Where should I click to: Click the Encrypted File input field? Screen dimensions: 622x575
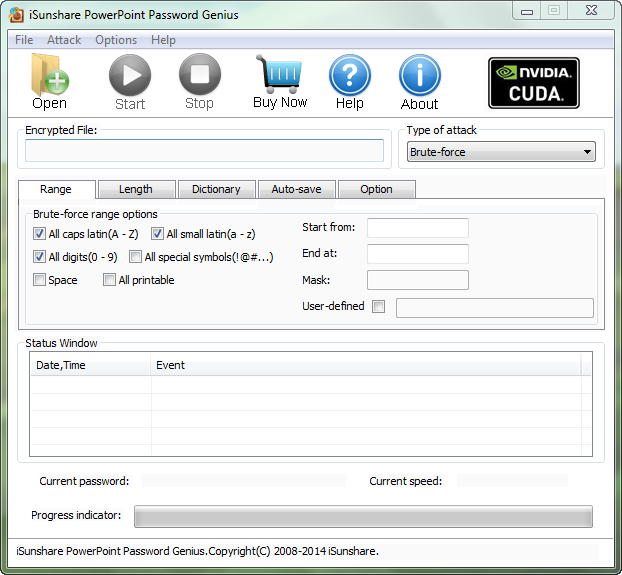204,150
